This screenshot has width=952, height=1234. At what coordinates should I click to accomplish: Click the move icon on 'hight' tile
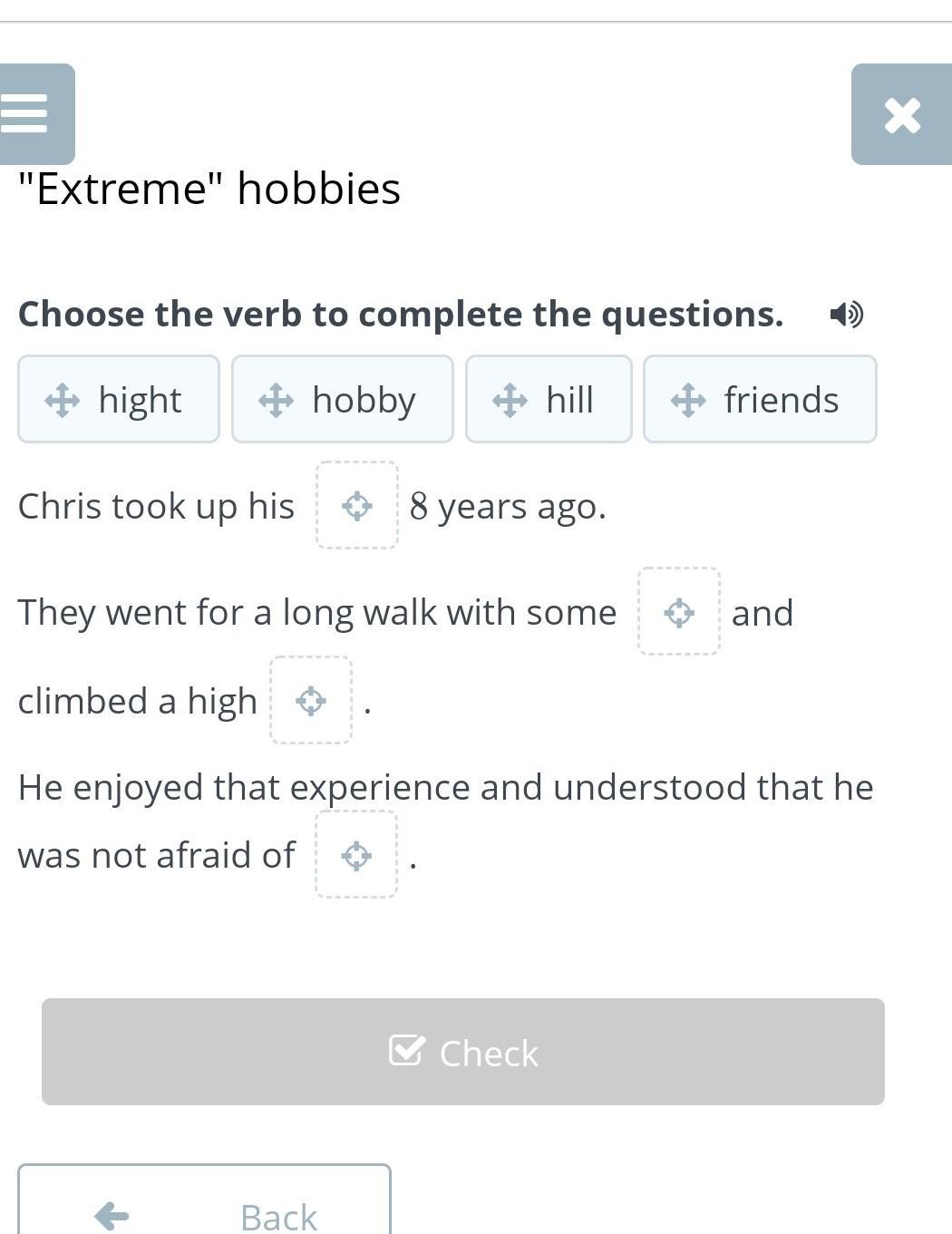point(63,400)
